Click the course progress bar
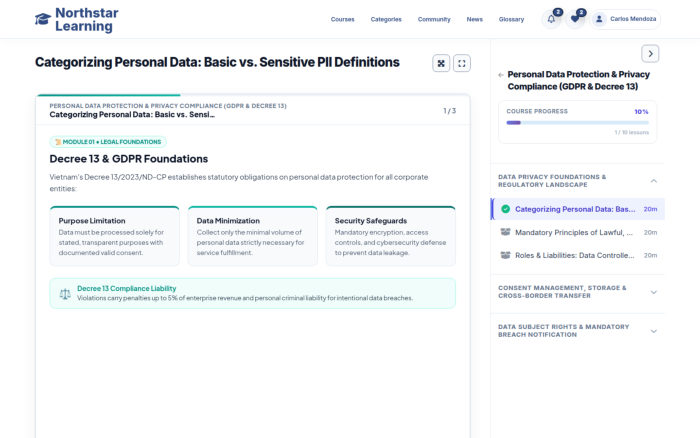The width and height of the screenshot is (700, 438). click(577, 123)
